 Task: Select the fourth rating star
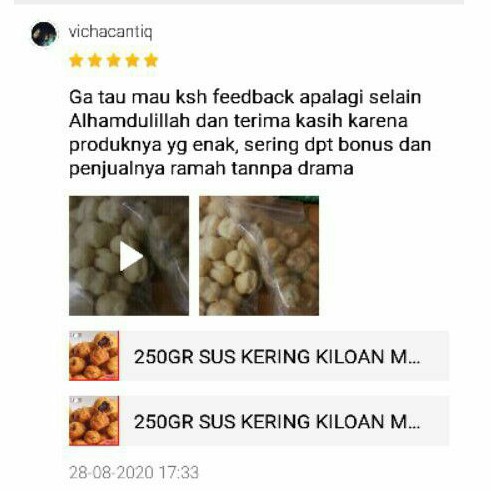pyautogui.click(x=132, y=61)
